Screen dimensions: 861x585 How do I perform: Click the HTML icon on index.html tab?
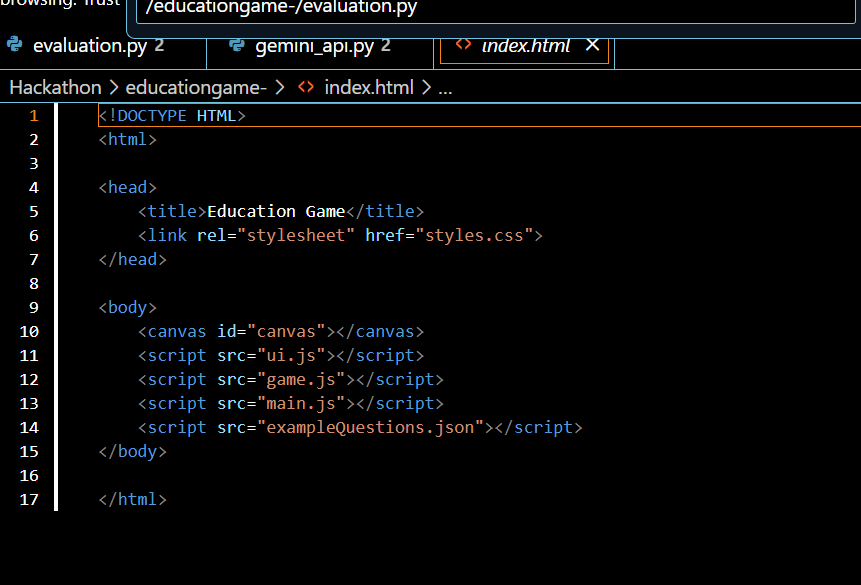[463, 44]
